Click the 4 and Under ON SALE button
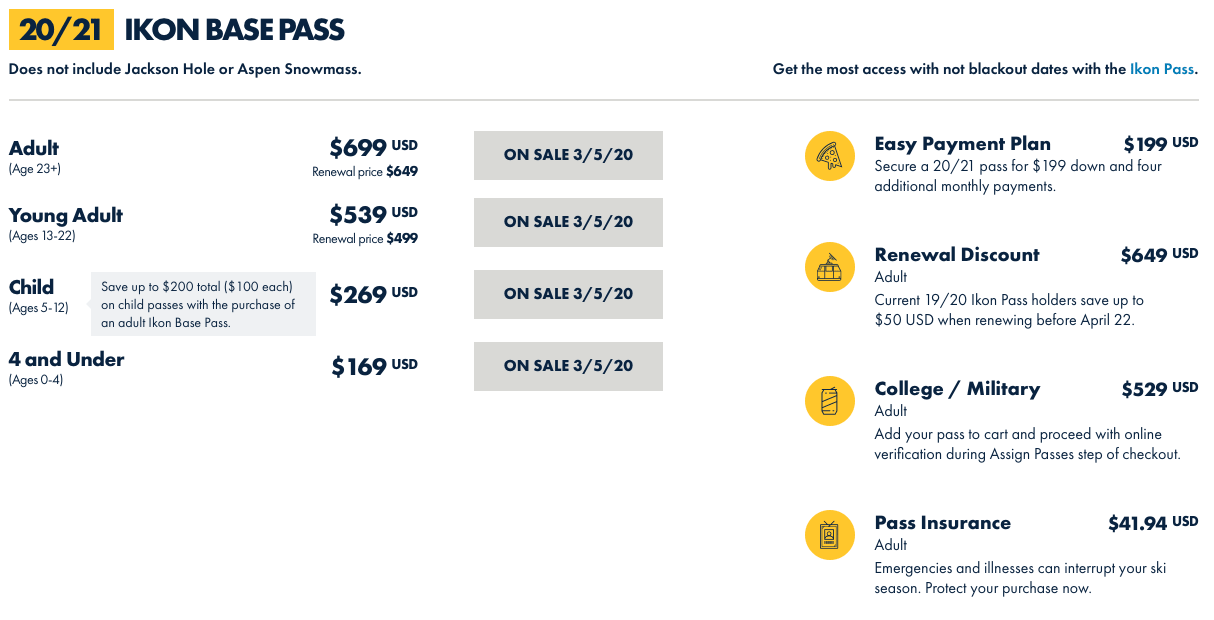1214x620 pixels. [568, 366]
